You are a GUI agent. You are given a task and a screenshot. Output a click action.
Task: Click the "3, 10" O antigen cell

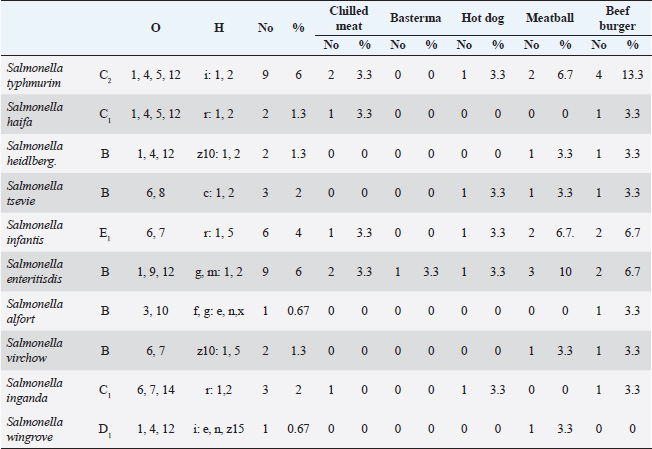coord(155,310)
